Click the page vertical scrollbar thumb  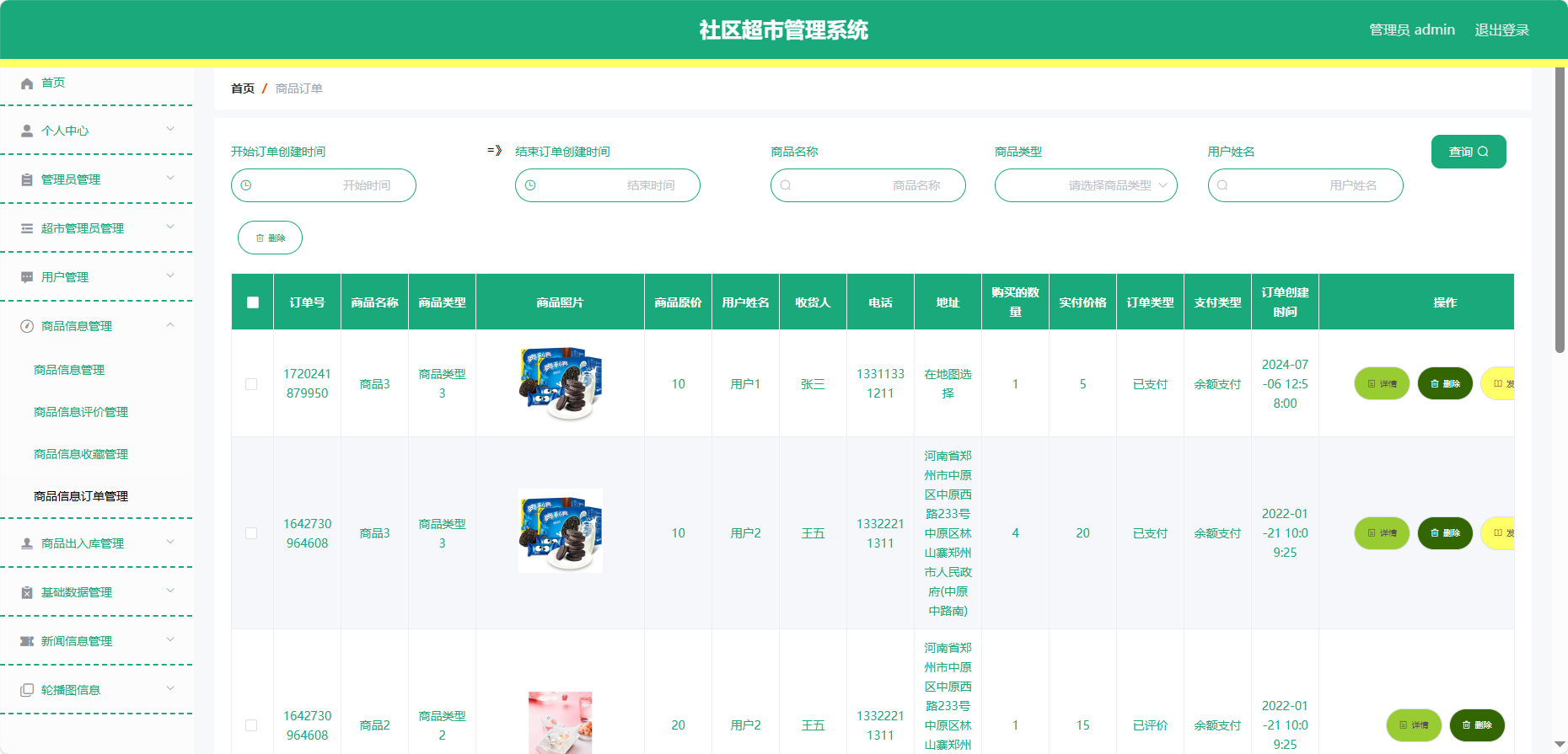tap(1560, 209)
